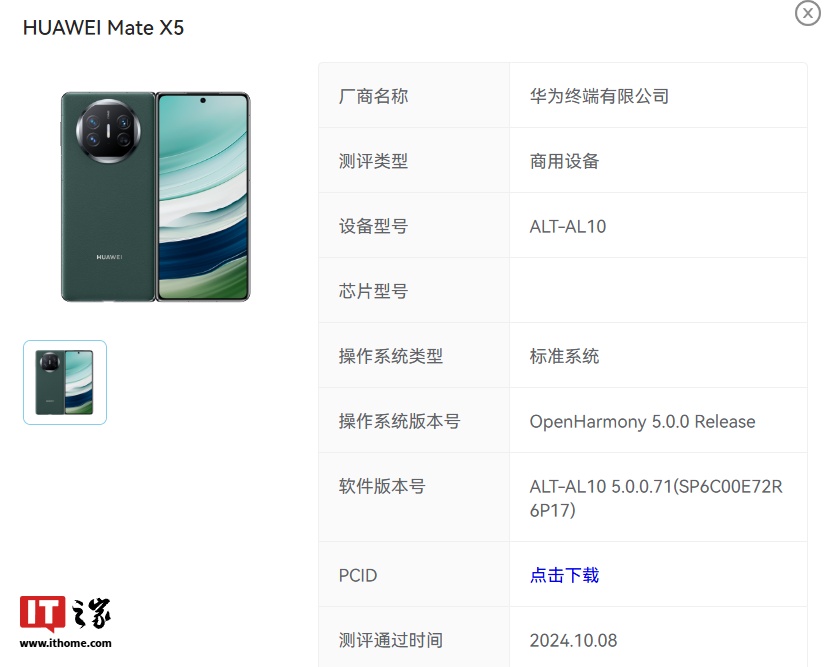Click the 厂商名称 label cell

pyautogui.click(x=414, y=96)
